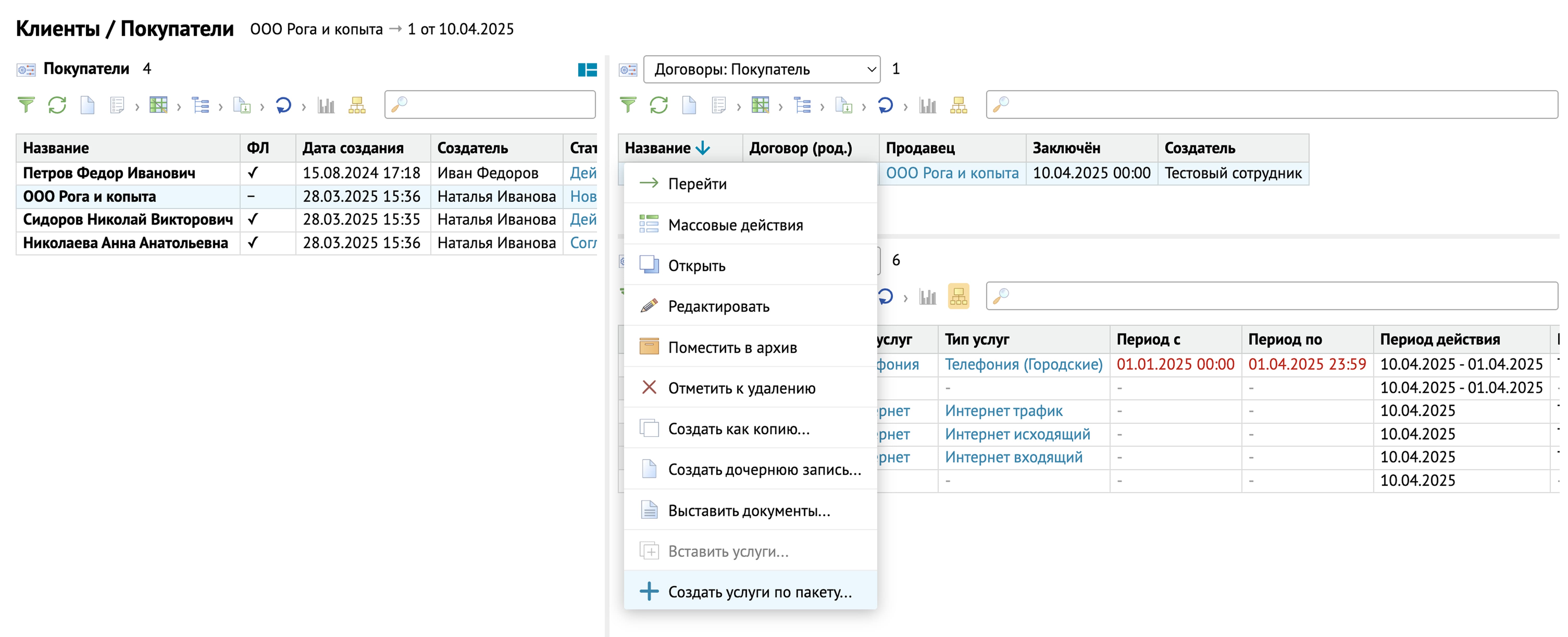Click the yellow hierarchy icon in Покупатели toolbar
The image size is (1568, 637).
pyautogui.click(x=357, y=105)
